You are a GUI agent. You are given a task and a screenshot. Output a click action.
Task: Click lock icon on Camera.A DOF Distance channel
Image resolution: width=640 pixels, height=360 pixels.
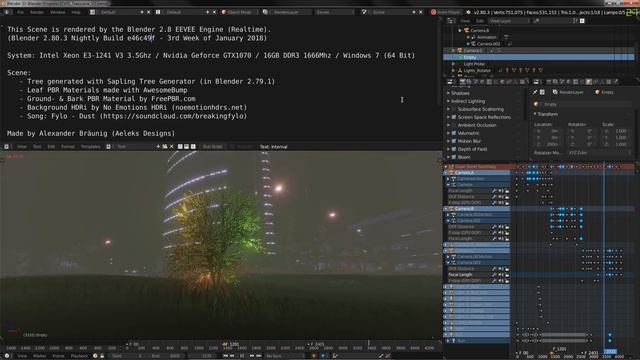coord(507,197)
